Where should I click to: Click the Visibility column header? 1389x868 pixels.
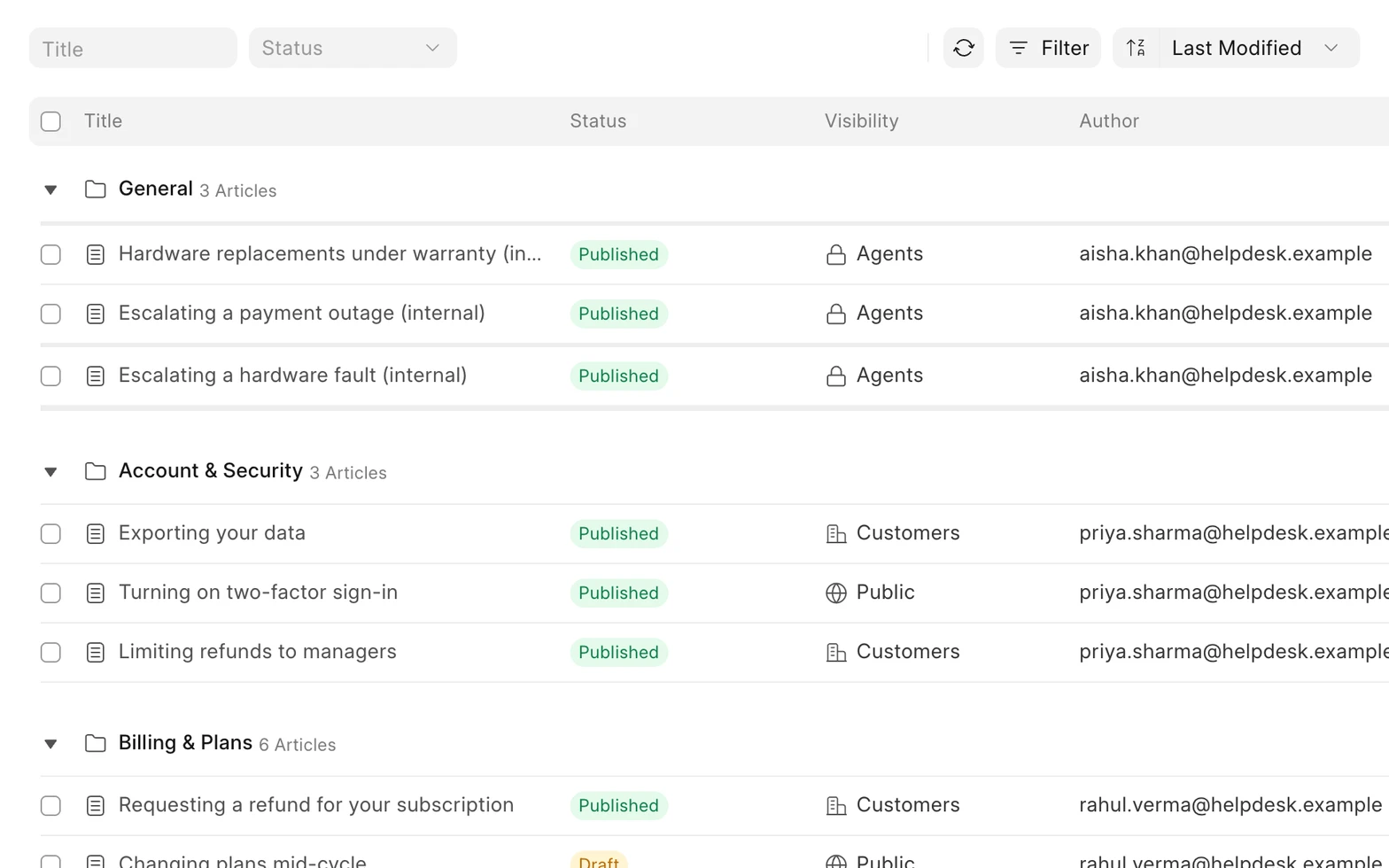pyautogui.click(x=861, y=121)
